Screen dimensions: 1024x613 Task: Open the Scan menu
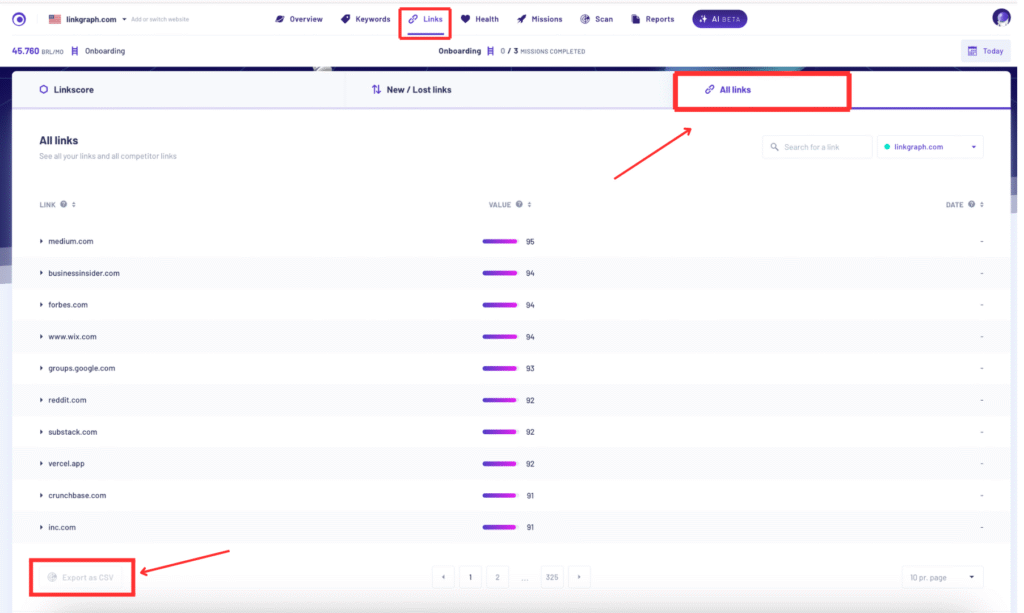point(597,19)
